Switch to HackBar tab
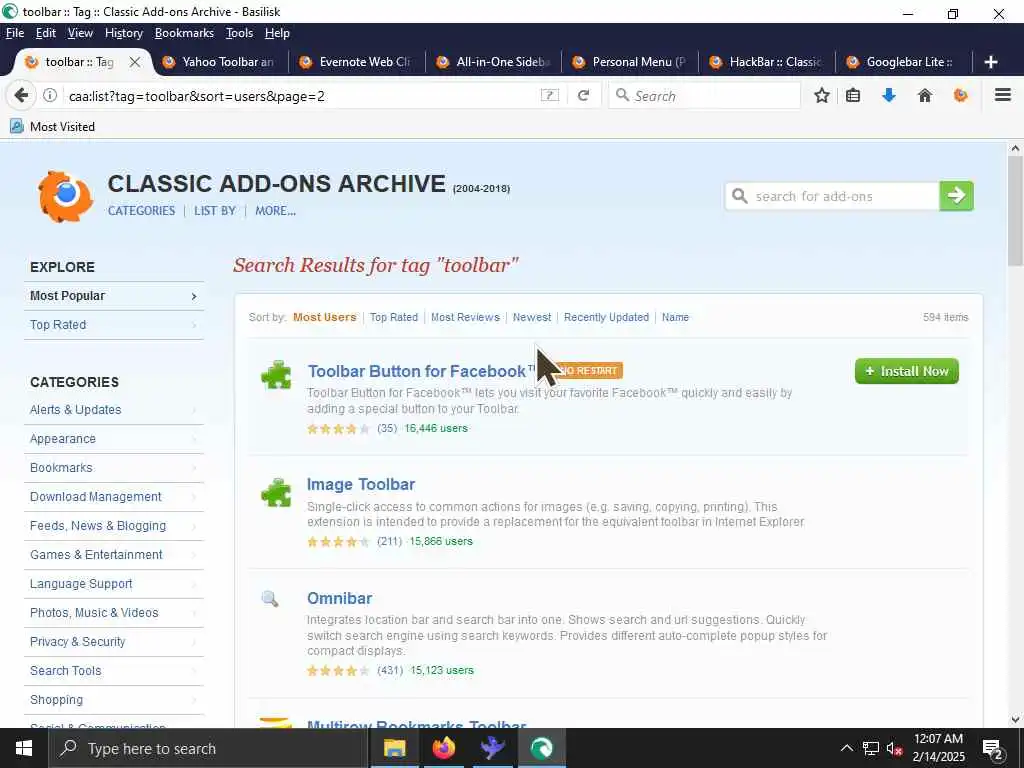The height and width of the screenshot is (768, 1024). 767,62
